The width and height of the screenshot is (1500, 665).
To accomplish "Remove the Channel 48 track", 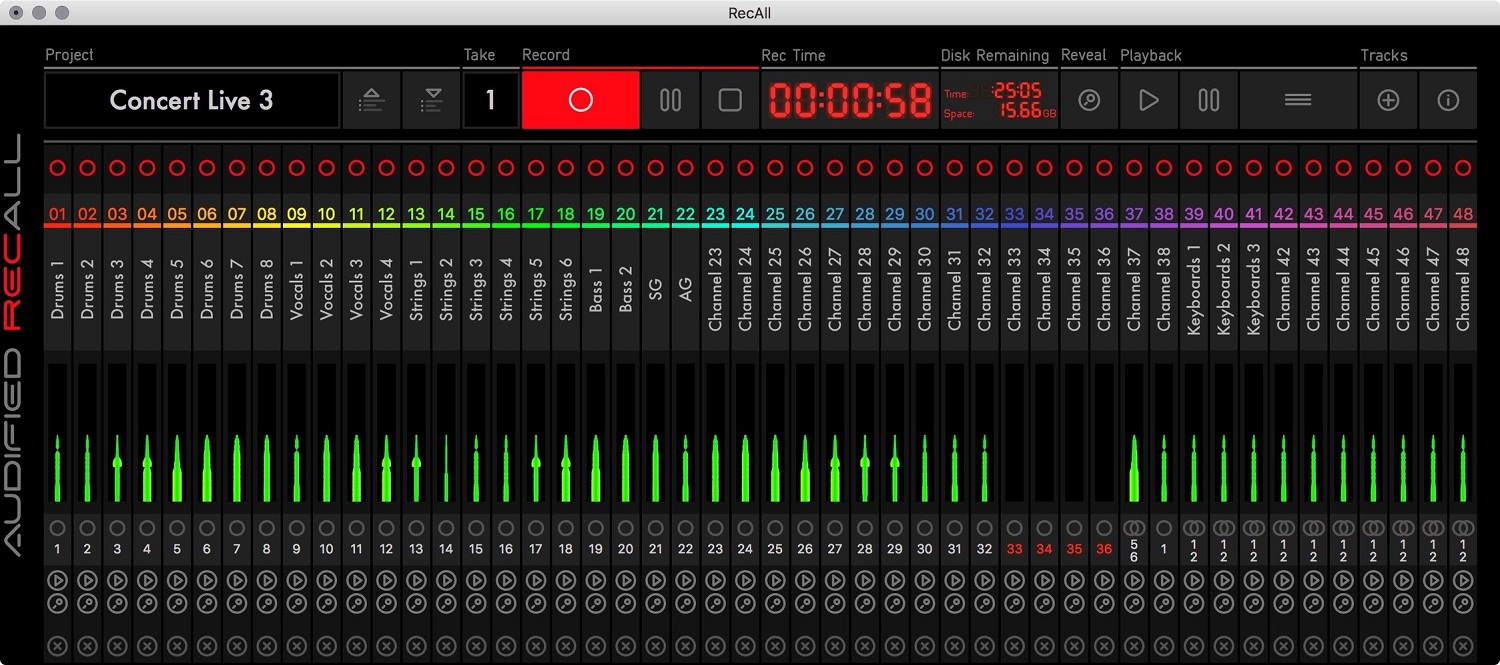I will [1463, 646].
